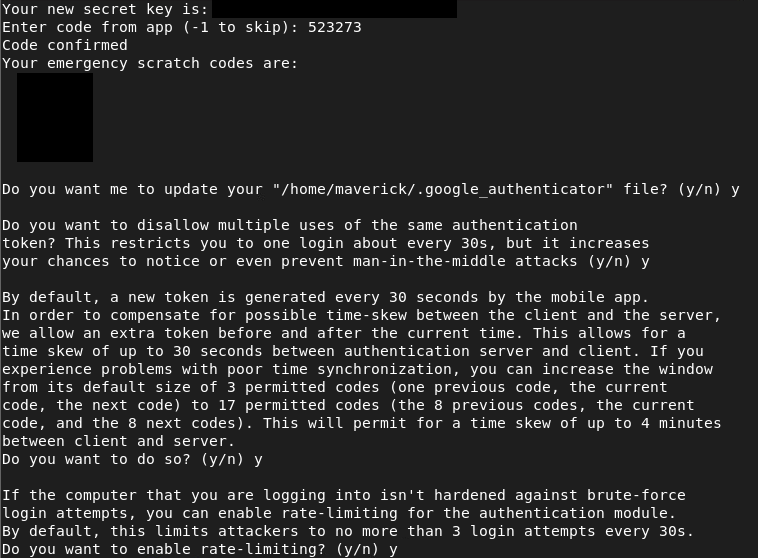The height and width of the screenshot is (558, 758).
Task: Click the entered verification code 523273
Action: [x=335, y=27]
